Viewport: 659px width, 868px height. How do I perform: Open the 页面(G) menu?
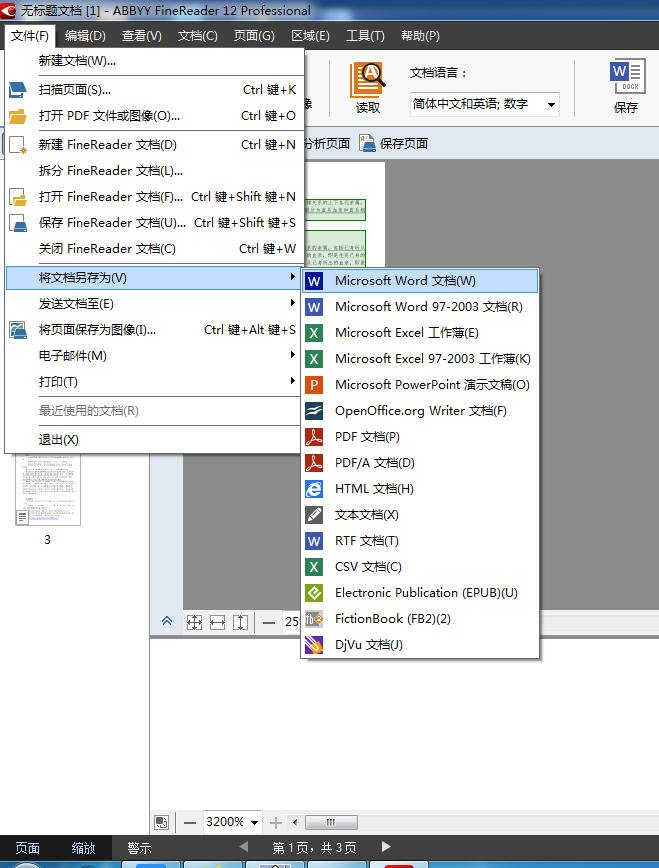click(254, 36)
